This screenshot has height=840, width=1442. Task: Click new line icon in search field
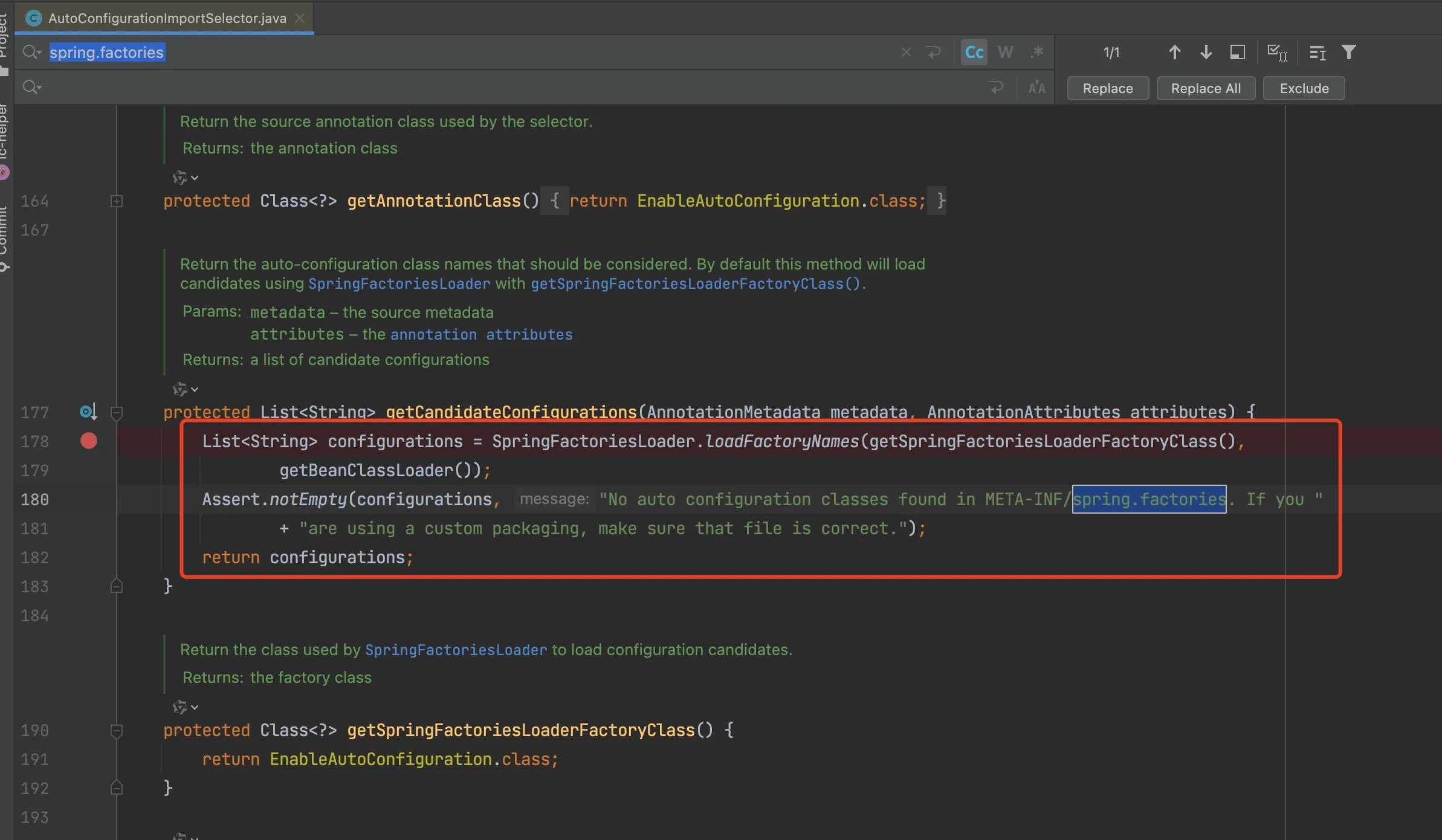tap(934, 53)
